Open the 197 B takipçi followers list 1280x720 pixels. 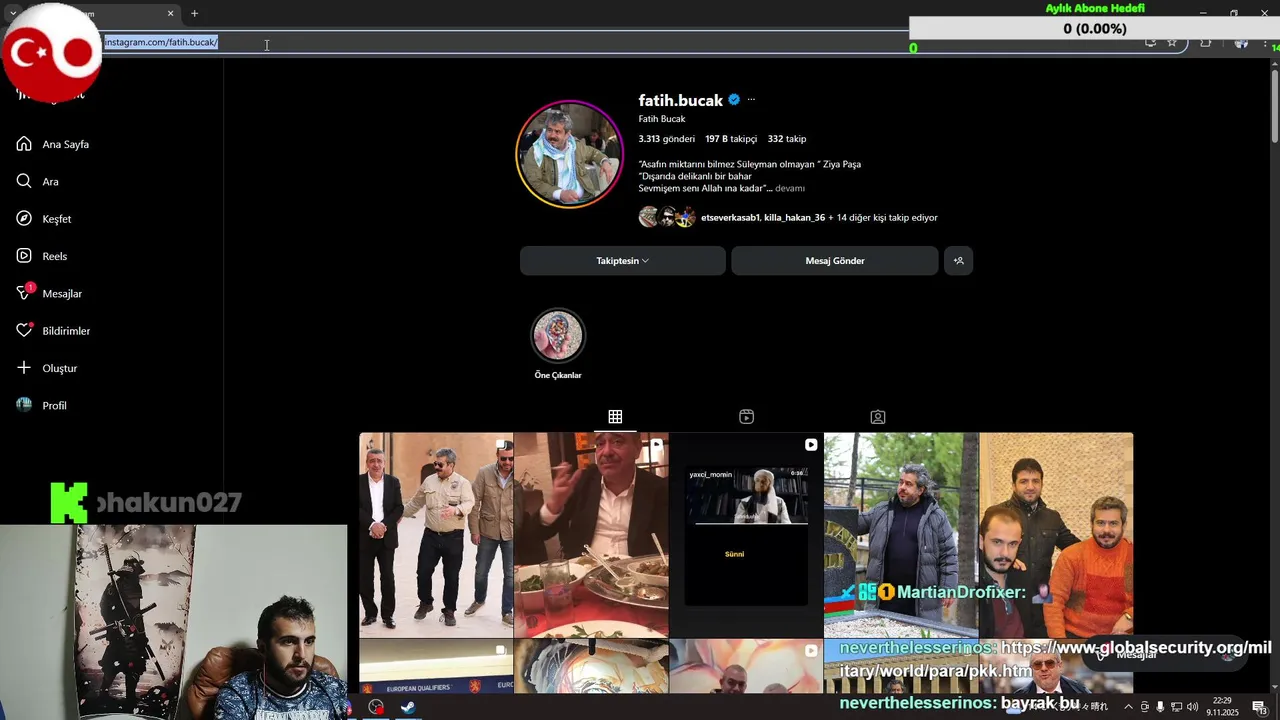pos(731,139)
